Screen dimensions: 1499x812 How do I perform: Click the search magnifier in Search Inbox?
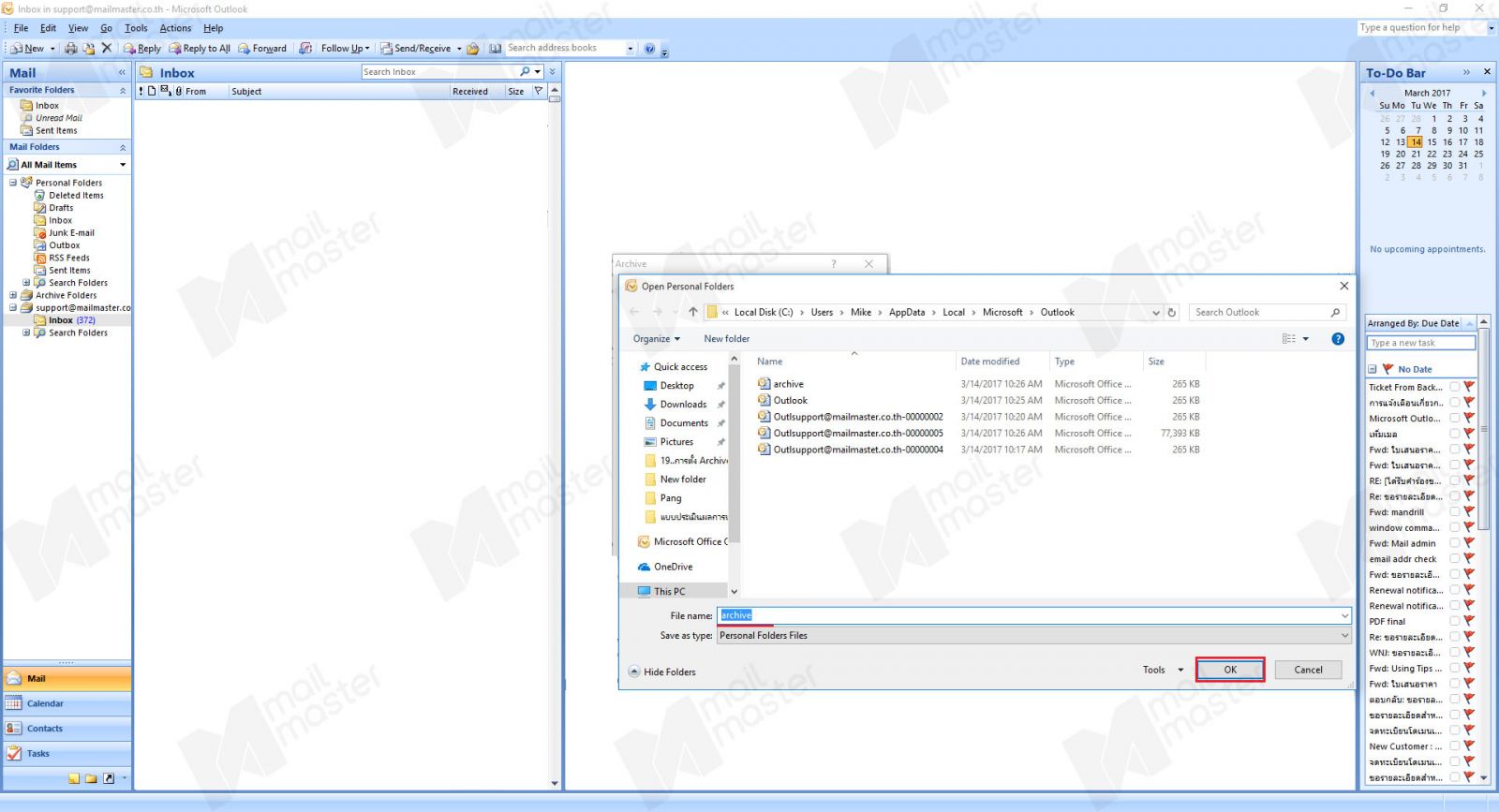pyautogui.click(x=526, y=71)
